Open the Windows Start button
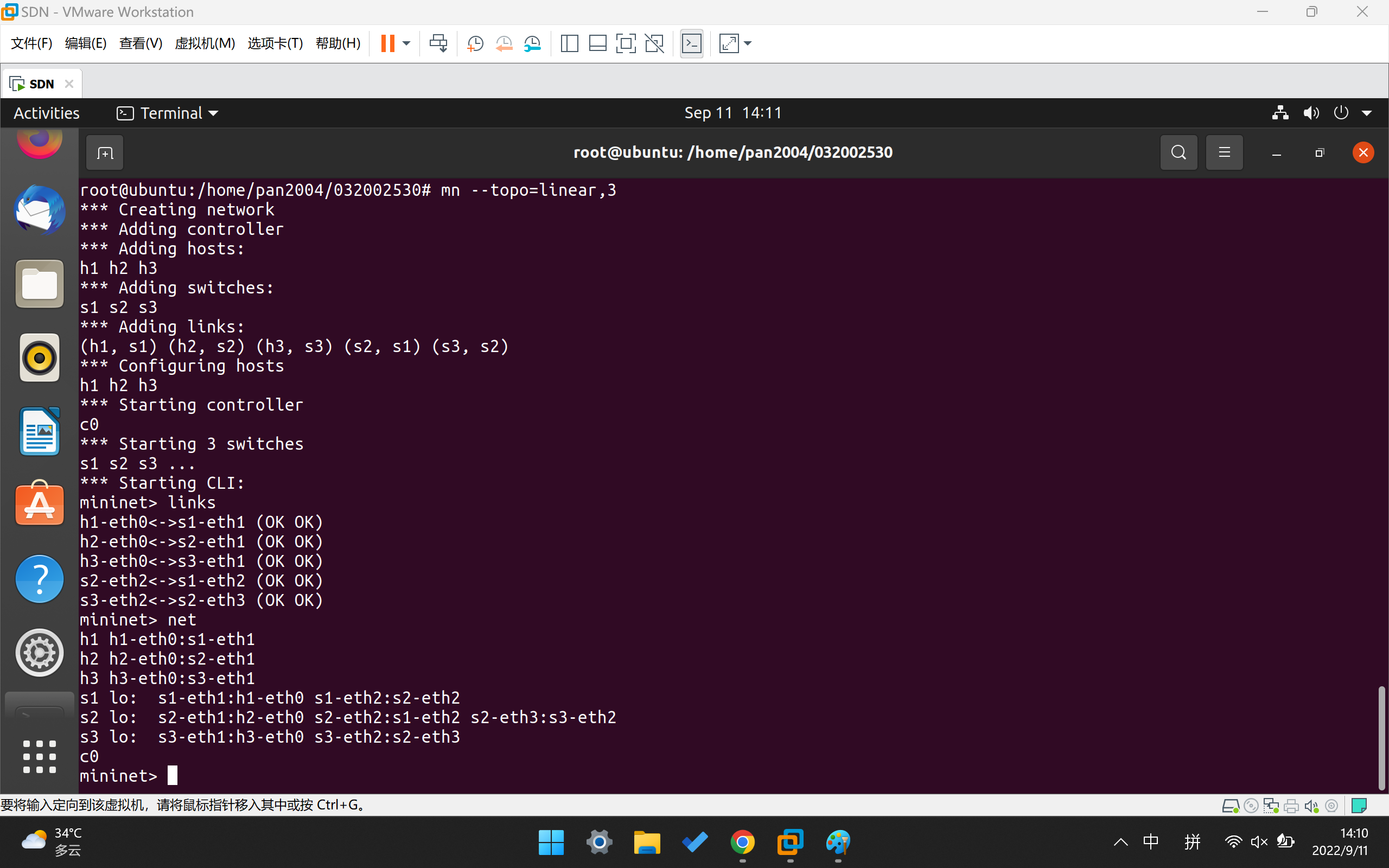This screenshot has width=1389, height=868. click(x=551, y=842)
